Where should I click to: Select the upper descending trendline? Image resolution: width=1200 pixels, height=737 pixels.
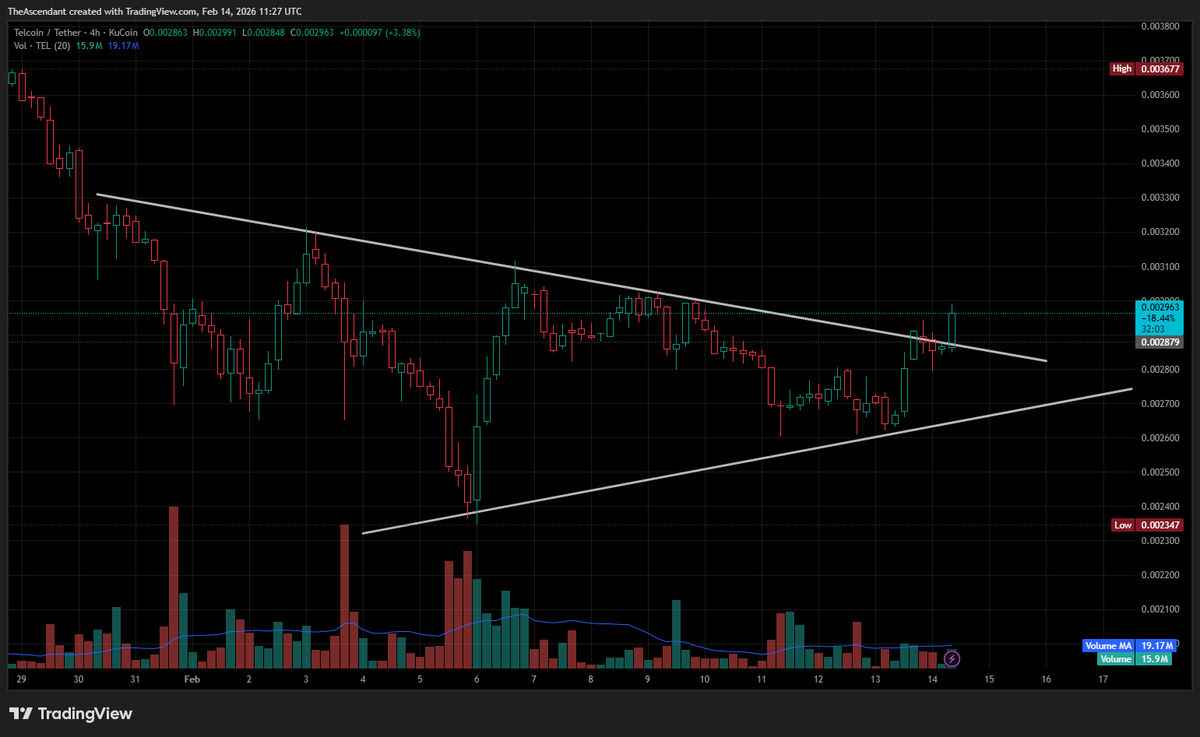click(x=571, y=277)
